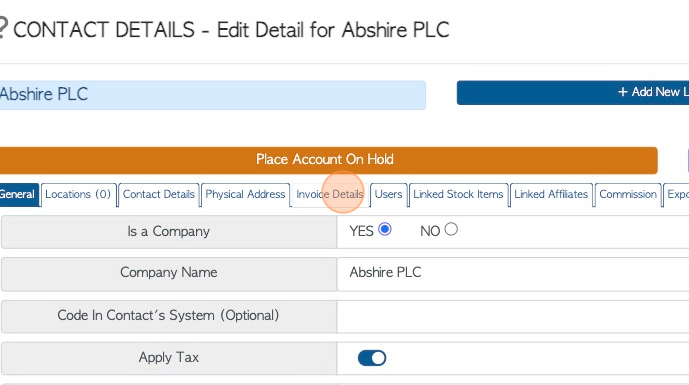Screen dimensions: 689x385
Task: Toggle the Apply Tax switch
Action: pyautogui.click(x=372, y=358)
